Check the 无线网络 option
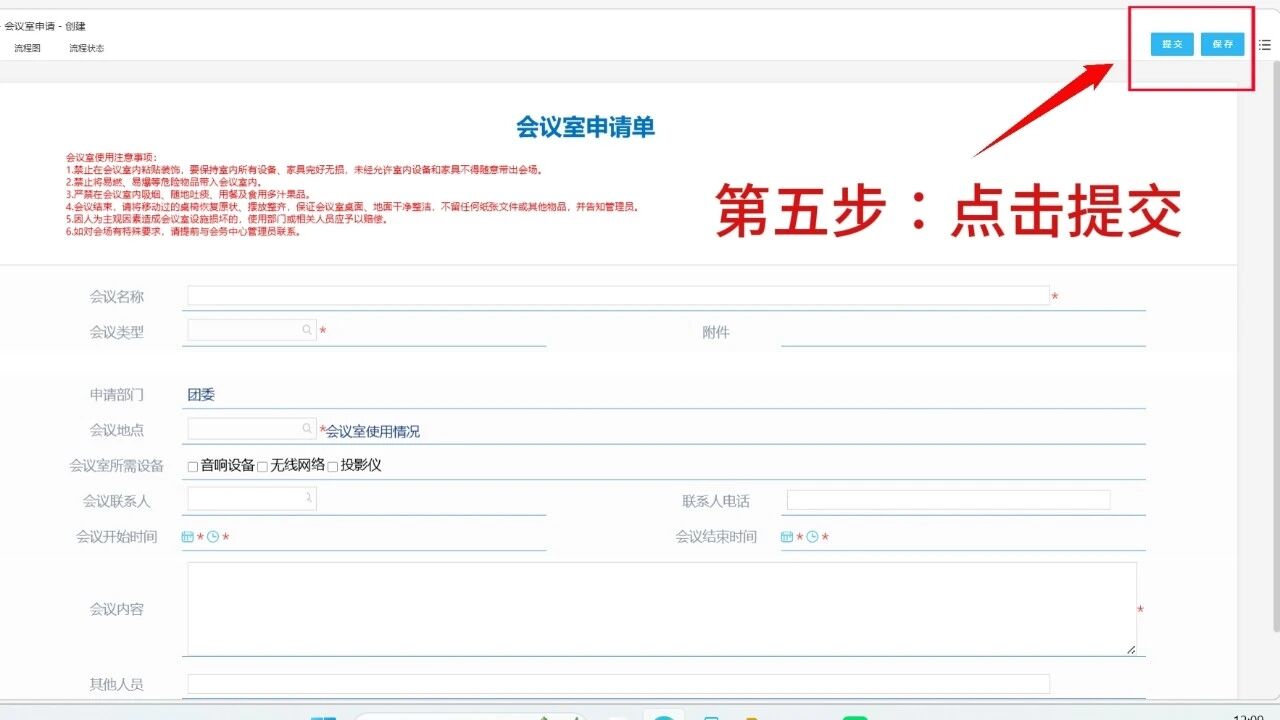This screenshot has width=1280, height=720. (x=261, y=464)
